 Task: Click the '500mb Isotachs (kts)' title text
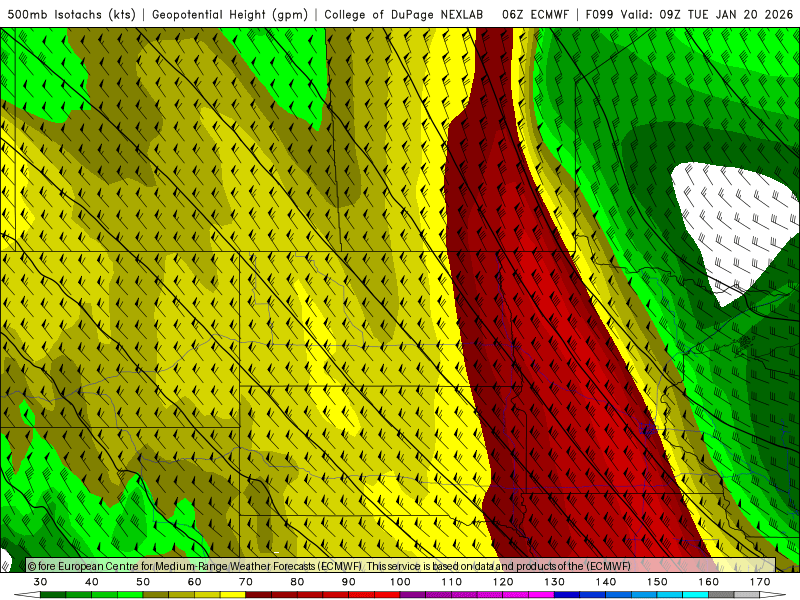(71, 14)
